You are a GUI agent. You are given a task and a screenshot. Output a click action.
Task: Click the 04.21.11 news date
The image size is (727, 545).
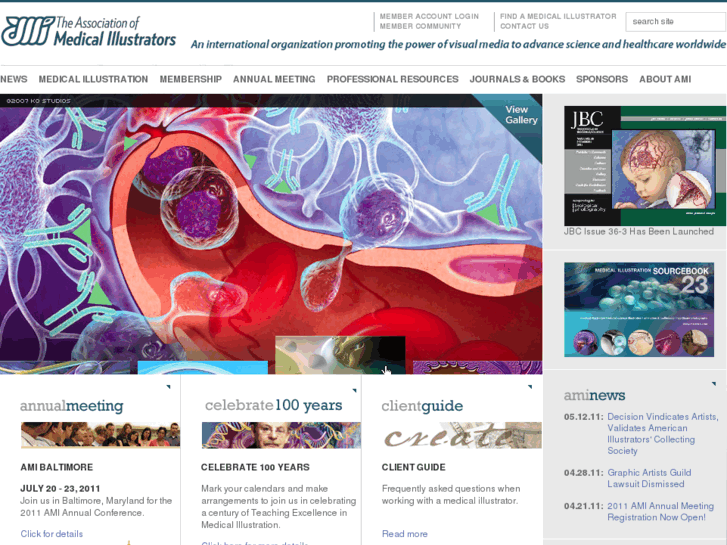pyautogui.click(x=584, y=506)
